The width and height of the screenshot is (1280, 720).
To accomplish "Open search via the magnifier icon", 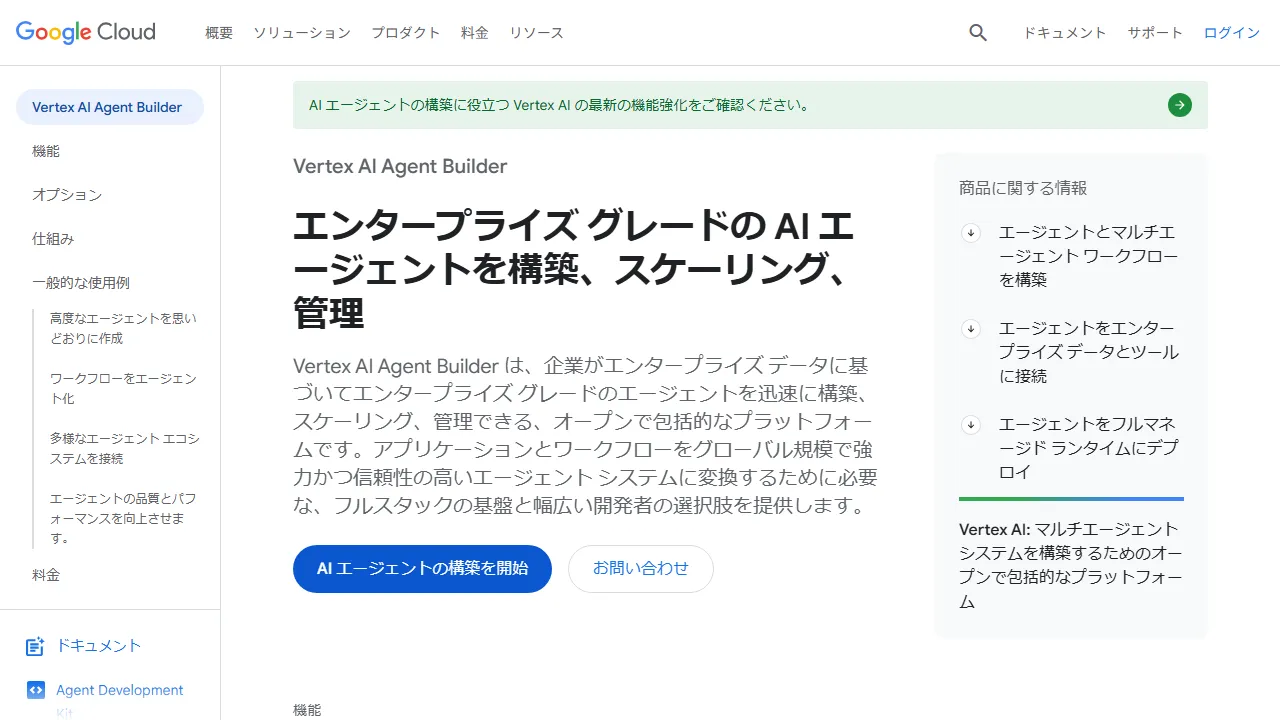I will (977, 32).
